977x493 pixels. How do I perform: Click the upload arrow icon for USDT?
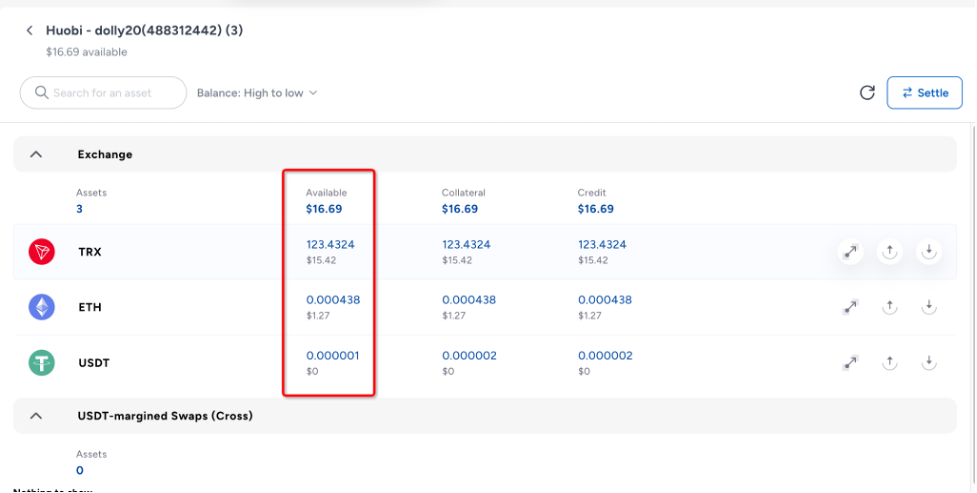click(889, 362)
